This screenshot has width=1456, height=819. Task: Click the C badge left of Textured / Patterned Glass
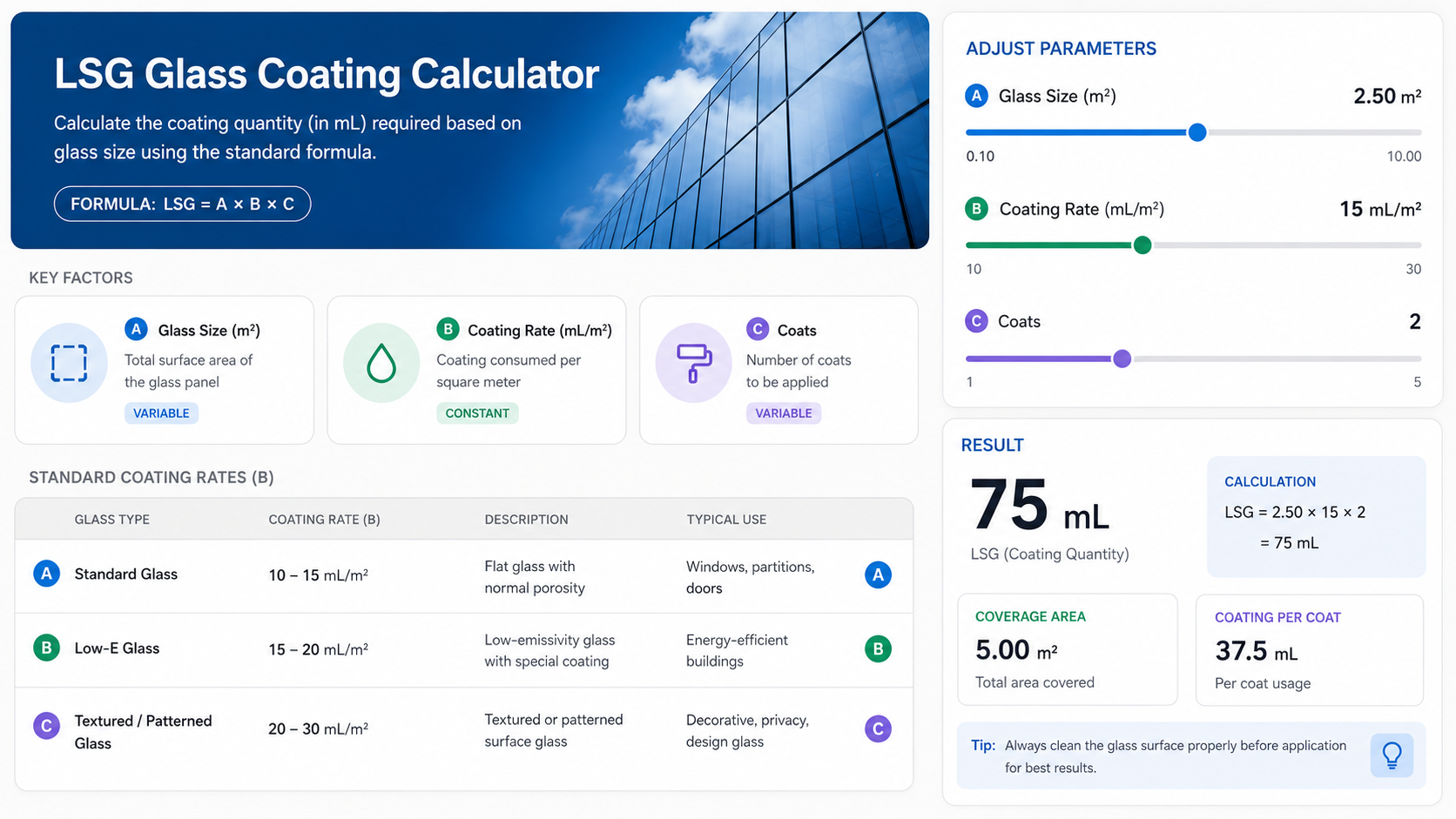(46, 726)
